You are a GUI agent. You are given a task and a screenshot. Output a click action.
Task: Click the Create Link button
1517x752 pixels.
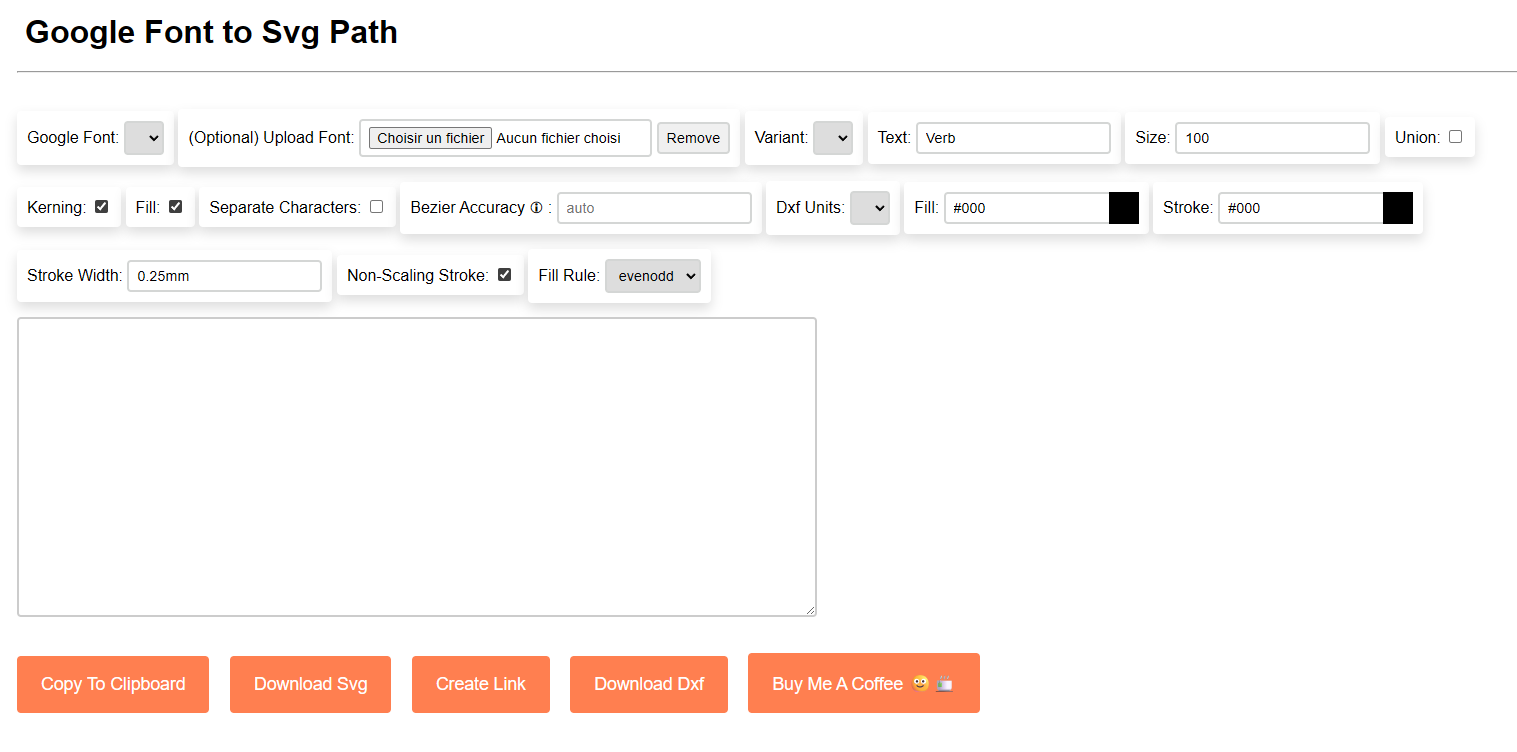480,684
